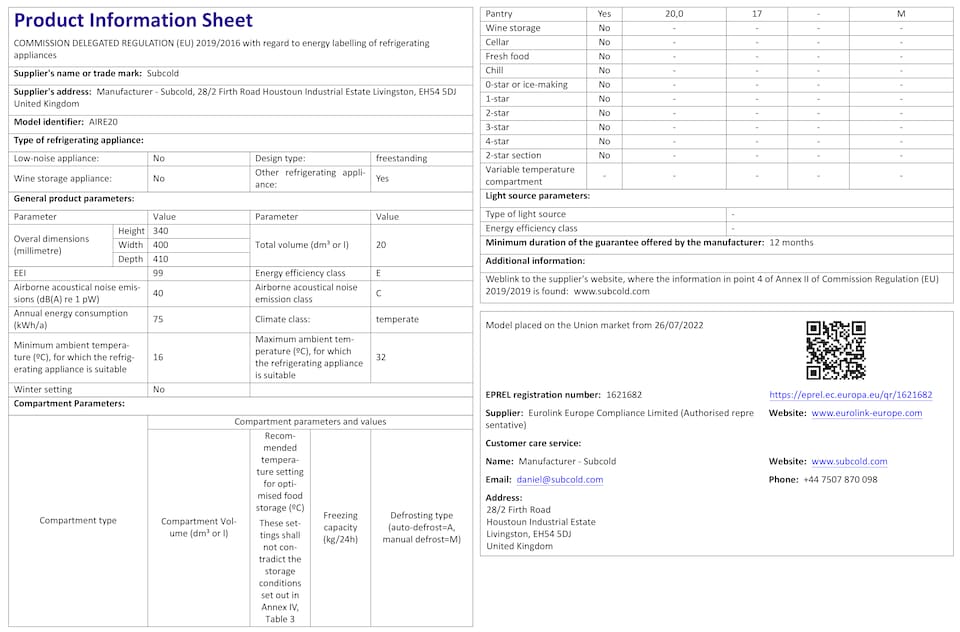Select the EEI value "99"
Image resolution: width=960 pixels, height=632 pixels.
tap(158, 273)
